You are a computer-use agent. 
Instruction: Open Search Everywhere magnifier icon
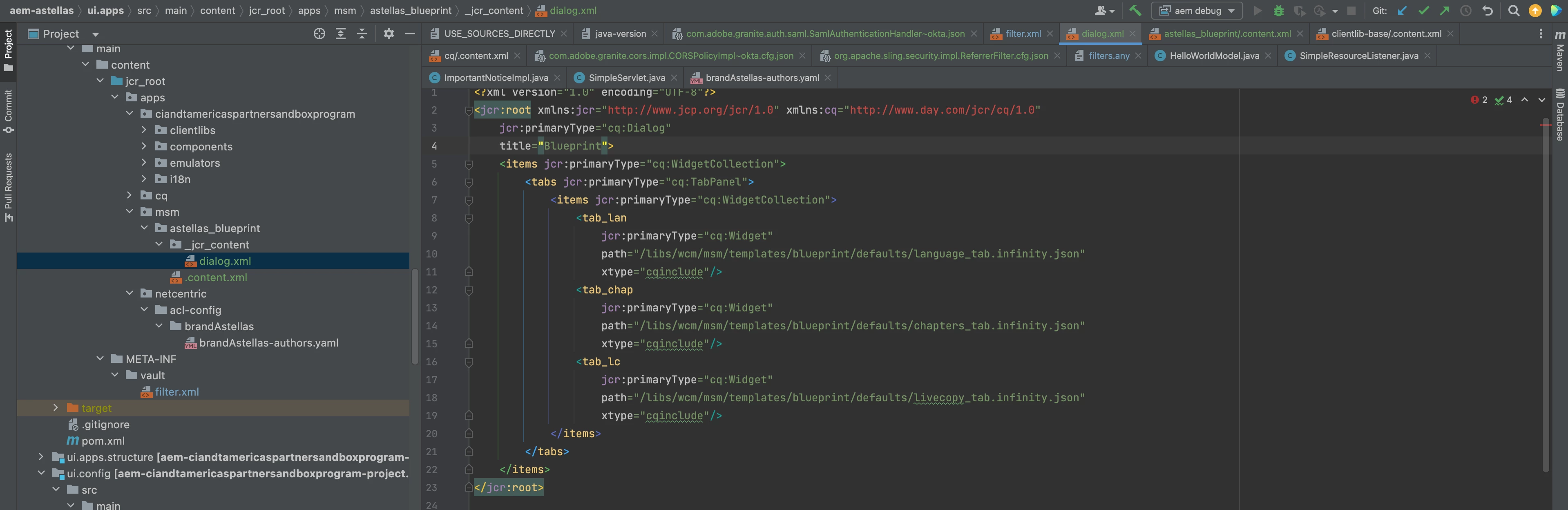1514,11
